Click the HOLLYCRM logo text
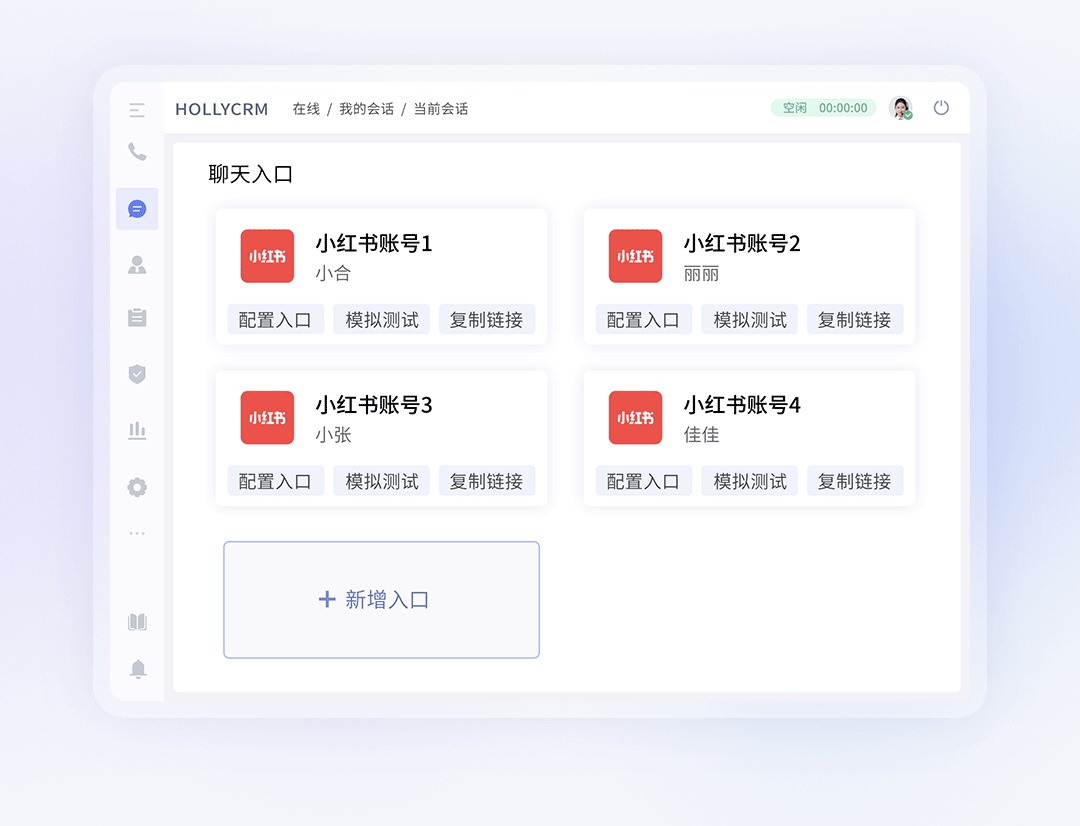The width and height of the screenshot is (1080, 826). click(x=222, y=110)
